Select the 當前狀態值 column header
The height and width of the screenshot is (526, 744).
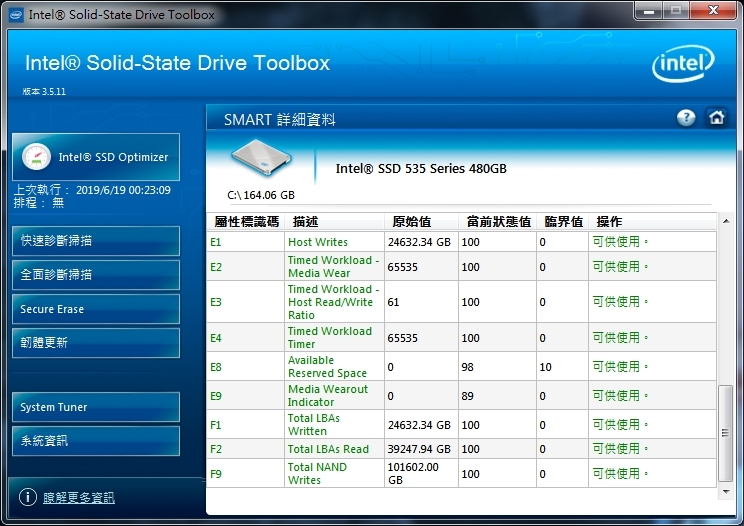click(498, 221)
